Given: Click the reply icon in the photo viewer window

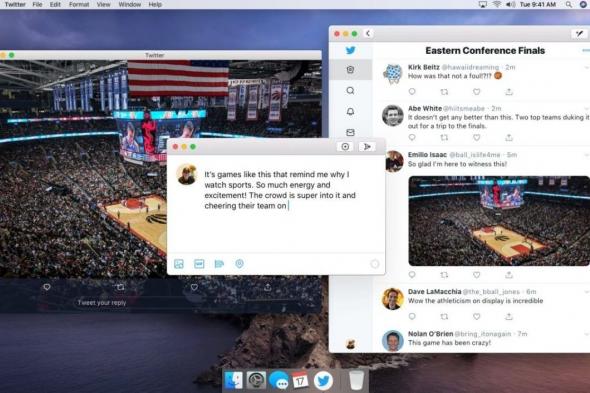Looking at the screenshot, I should 47,287.
